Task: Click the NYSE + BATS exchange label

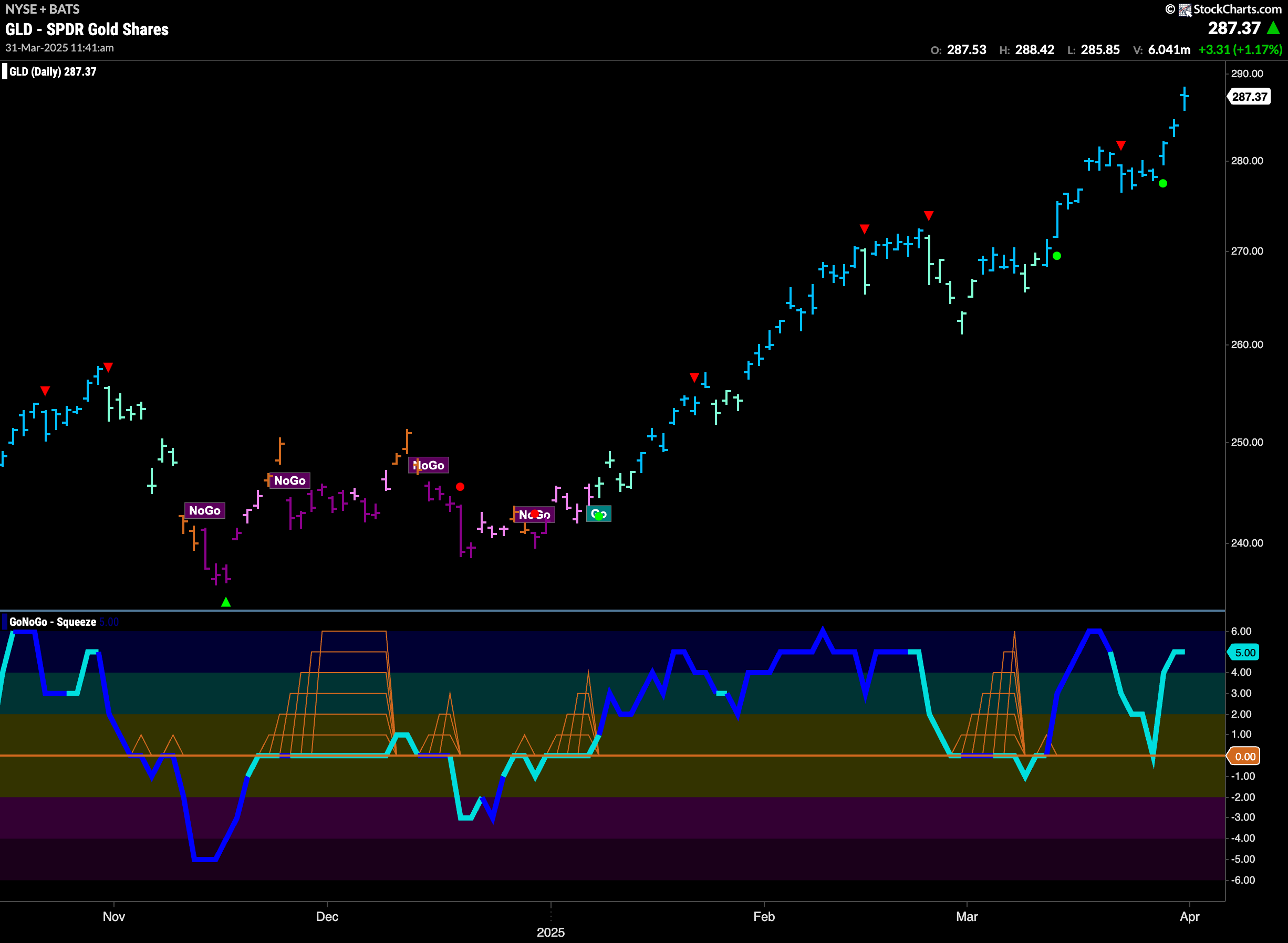Action: pyautogui.click(x=42, y=9)
